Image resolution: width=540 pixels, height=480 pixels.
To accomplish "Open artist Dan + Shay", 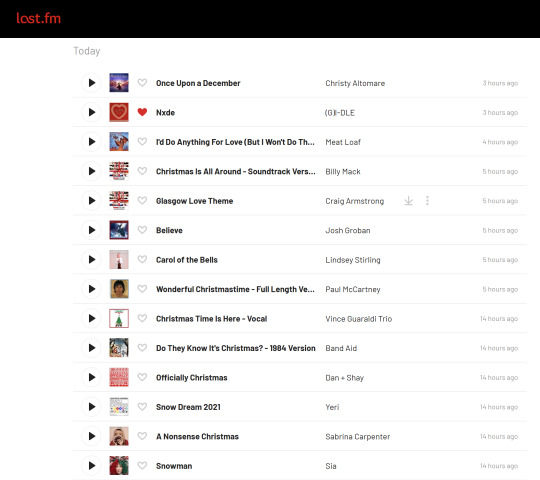I will pyautogui.click(x=344, y=378).
